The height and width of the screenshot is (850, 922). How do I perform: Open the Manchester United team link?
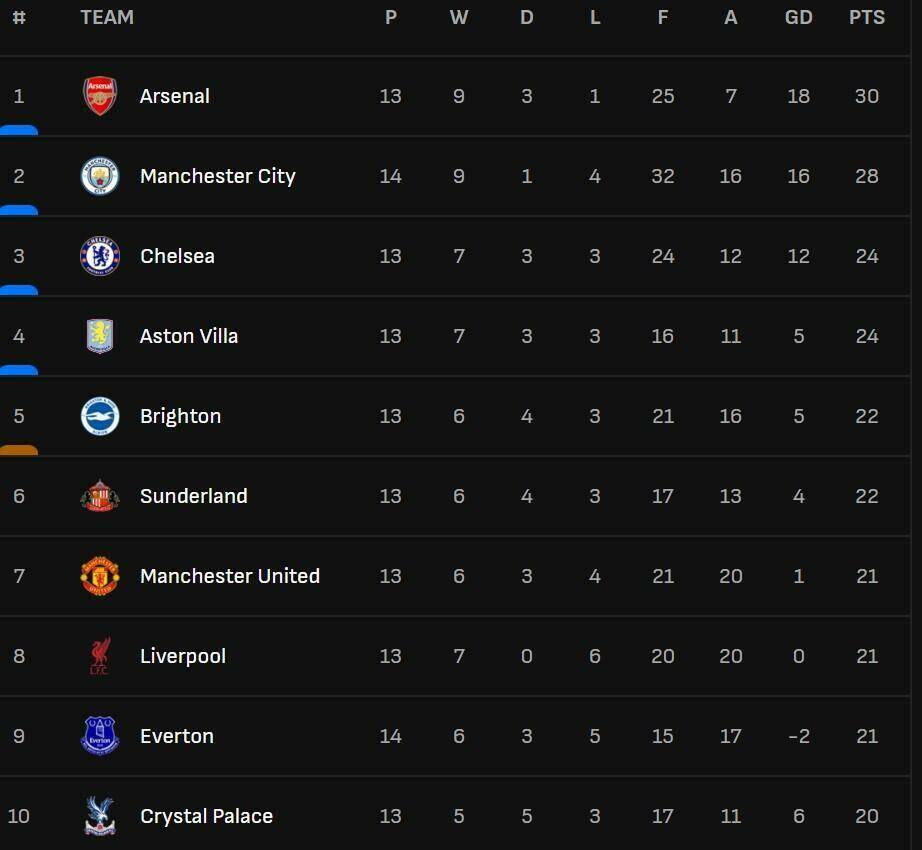coord(230,576)
